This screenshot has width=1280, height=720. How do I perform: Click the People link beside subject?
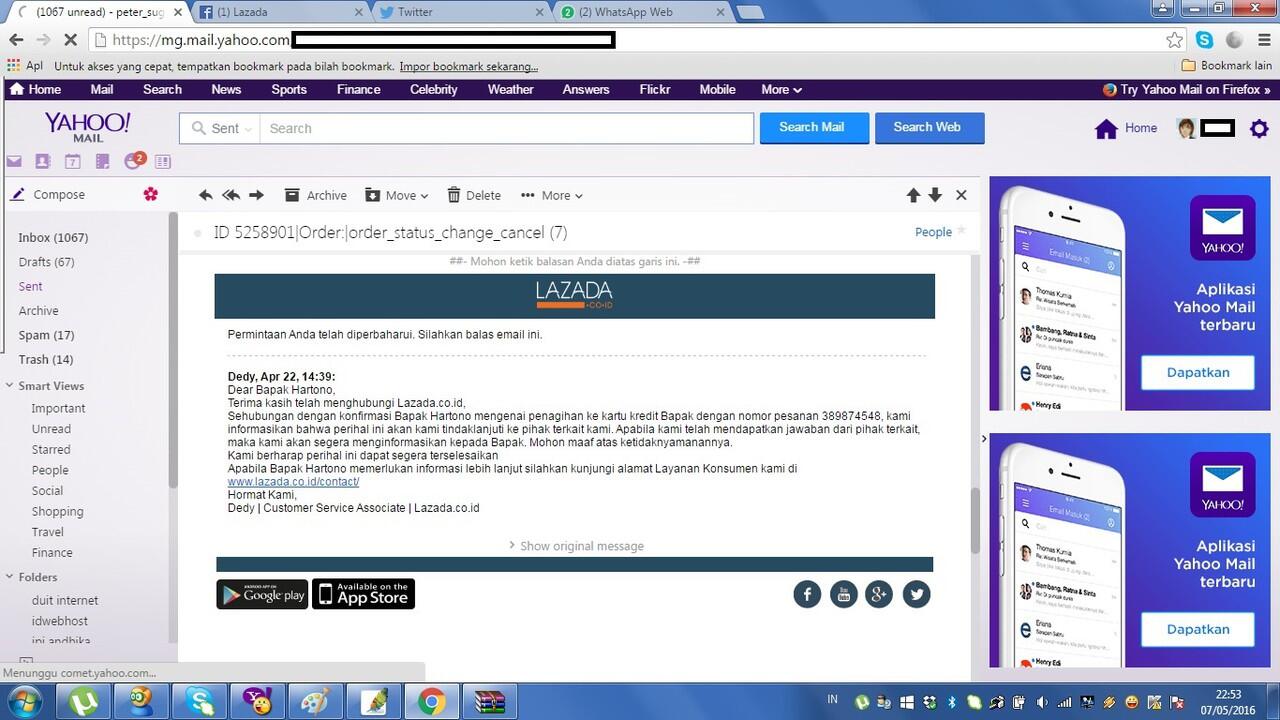(933, 232)
